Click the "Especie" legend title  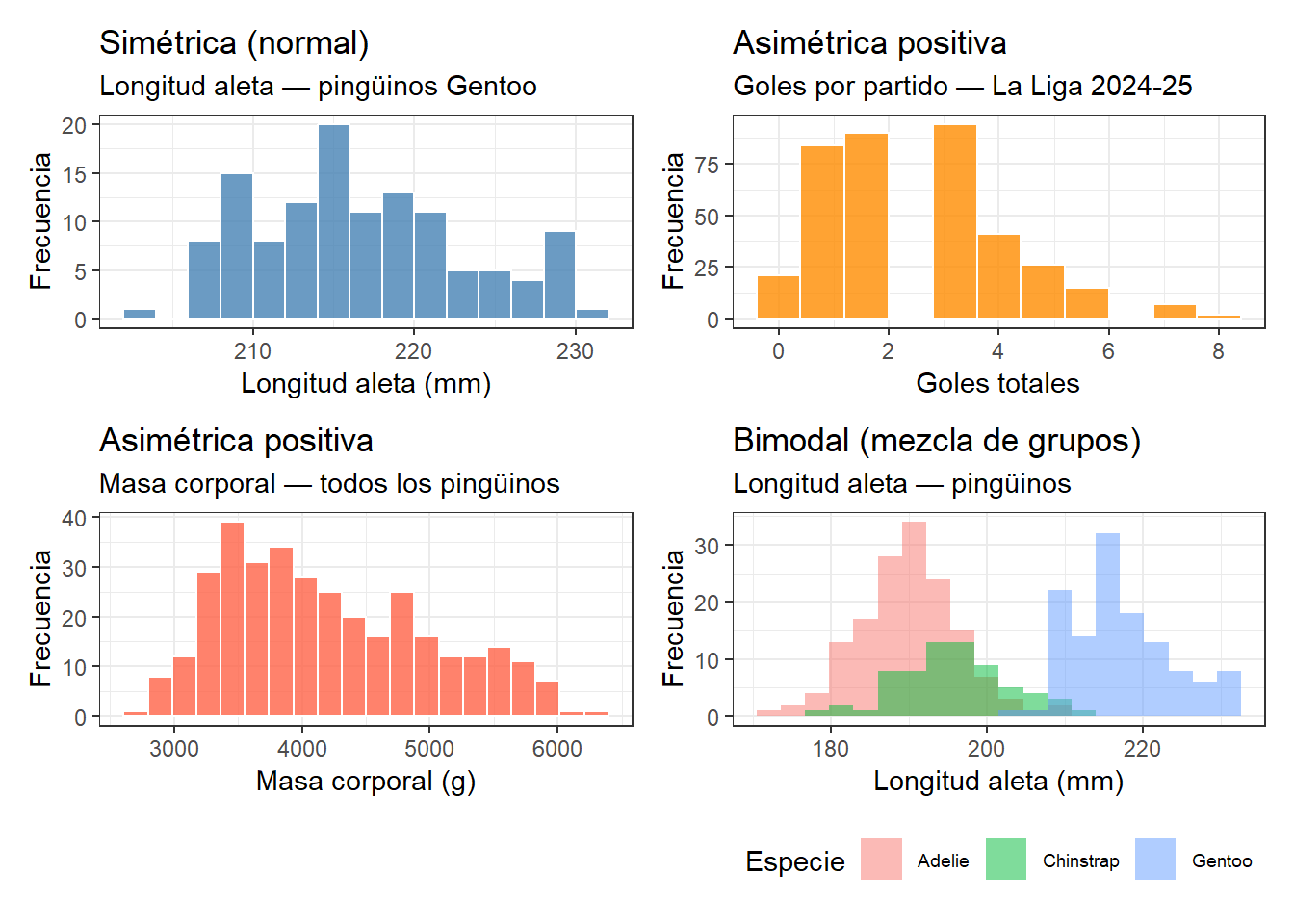(x=795, y=861)
